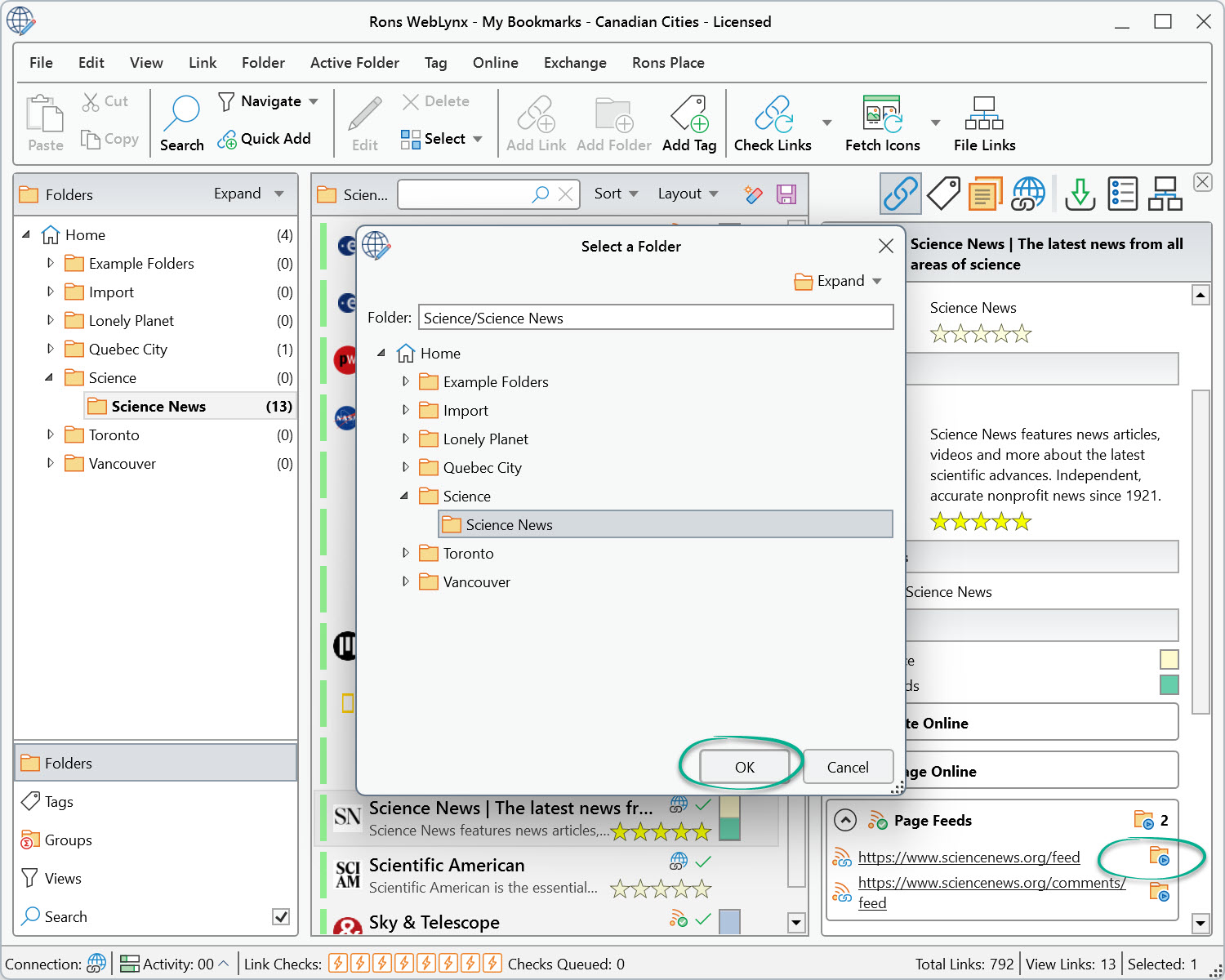Collapse the Page Feeds section
The width and height of the screenshot is (1225, 980).
click(845, 820)
